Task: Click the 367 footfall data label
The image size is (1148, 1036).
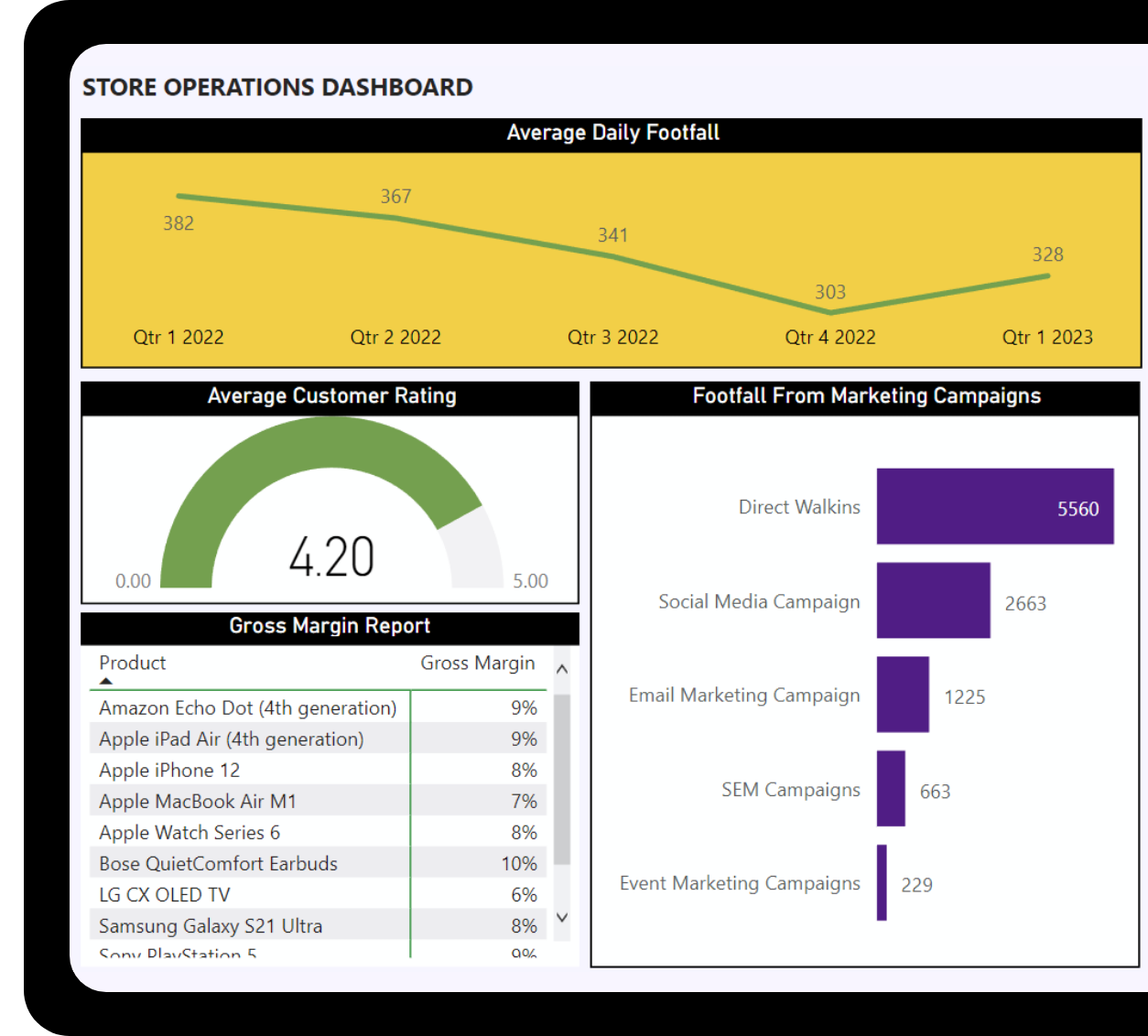Action: click(x=396, y=197)
